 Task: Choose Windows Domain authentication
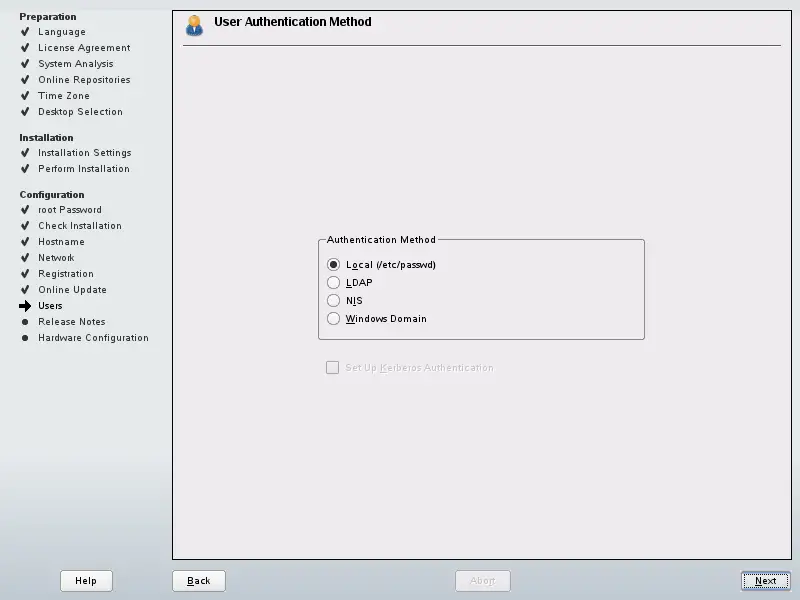(333, 318)
